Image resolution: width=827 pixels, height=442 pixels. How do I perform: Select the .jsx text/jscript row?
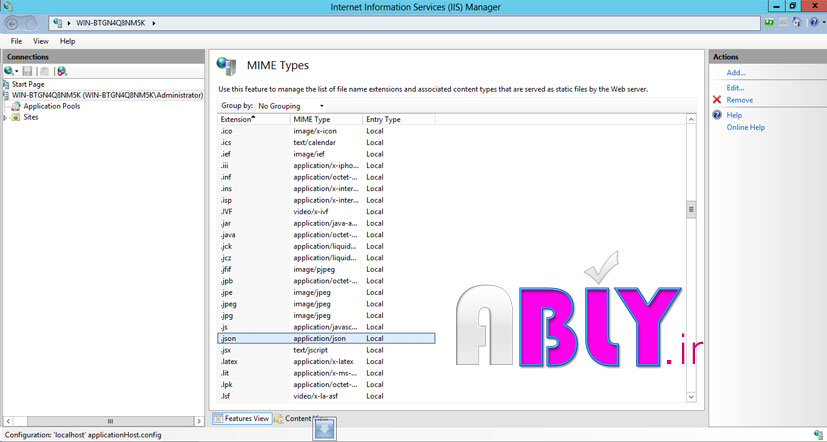tap(326, 350)
